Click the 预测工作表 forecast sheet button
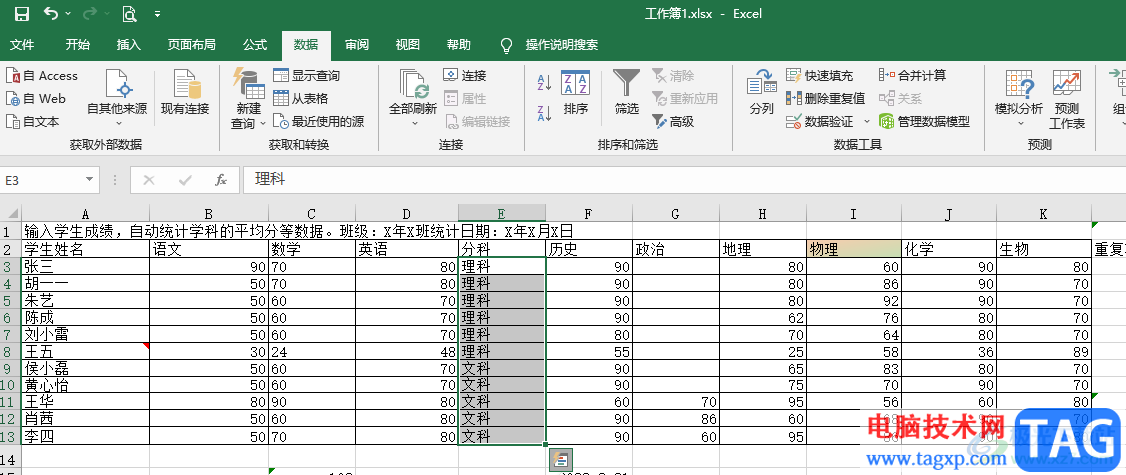Image resolution: width=1126 pixels, height=475 pixels. (x=1067, y=99)
